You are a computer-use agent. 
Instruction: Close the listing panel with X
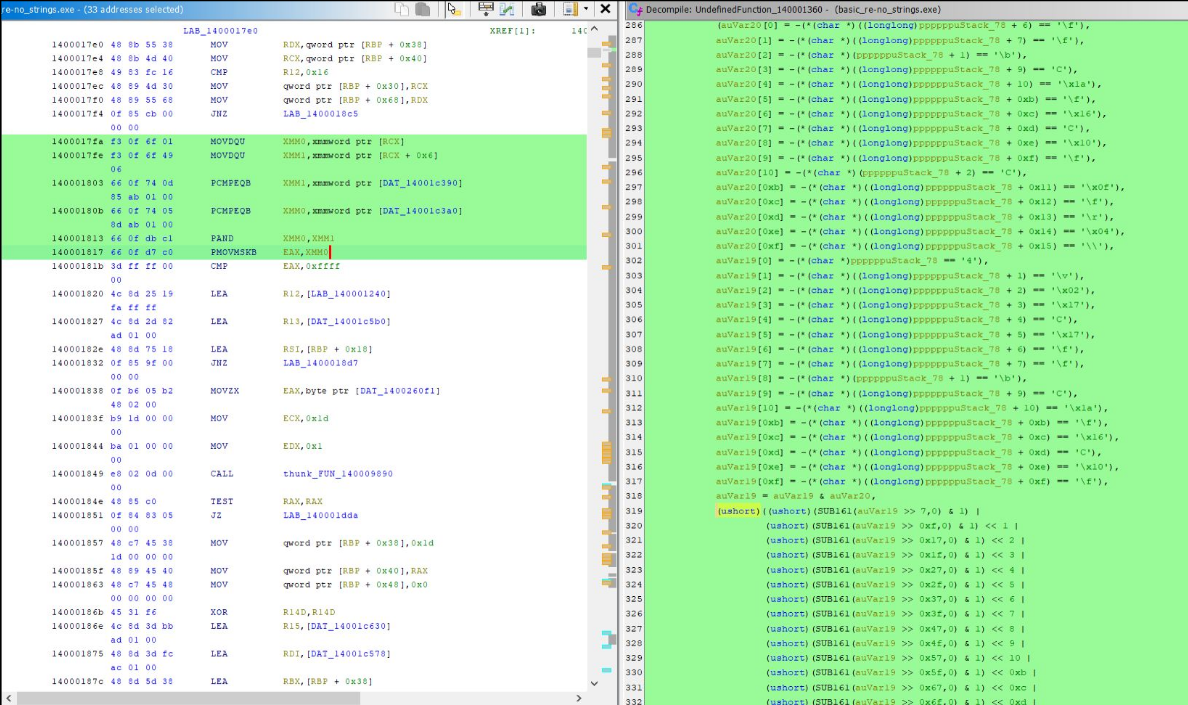coord(605,9)
